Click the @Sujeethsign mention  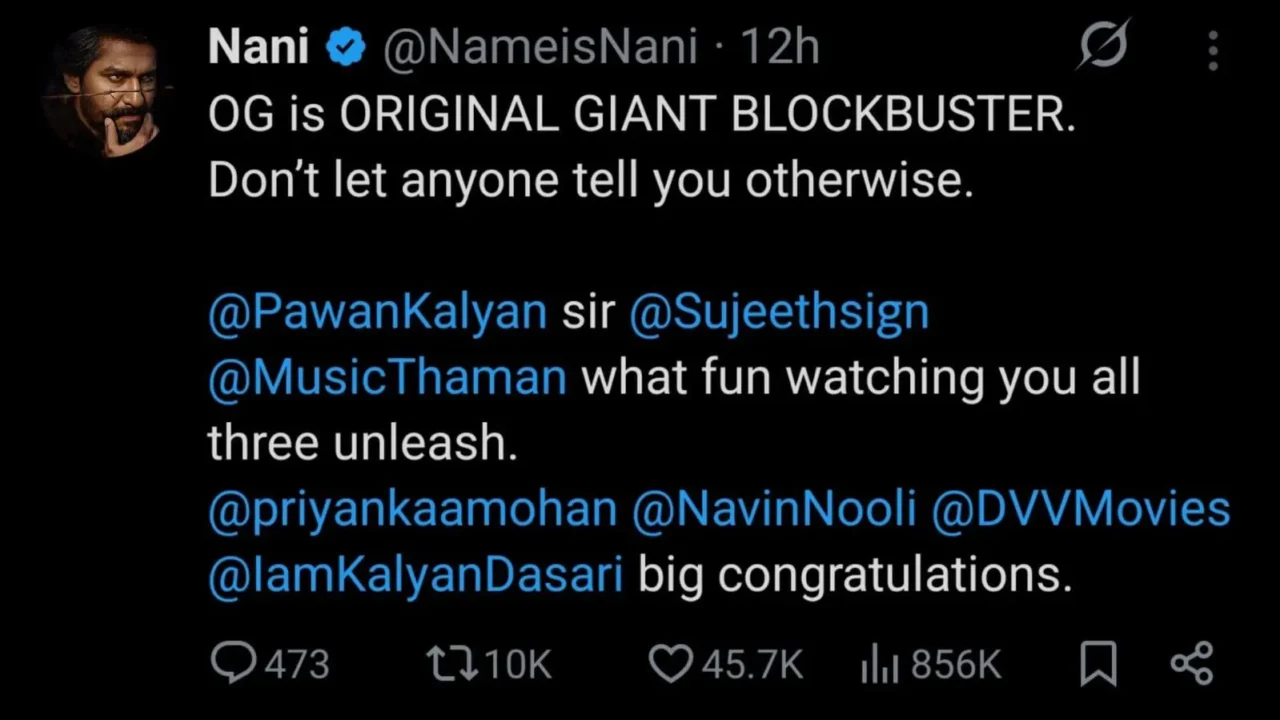(779, 311)
